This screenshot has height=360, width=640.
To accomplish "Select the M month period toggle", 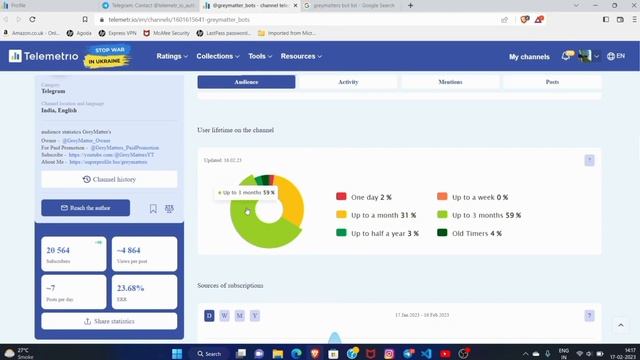I will pos(240,316).
